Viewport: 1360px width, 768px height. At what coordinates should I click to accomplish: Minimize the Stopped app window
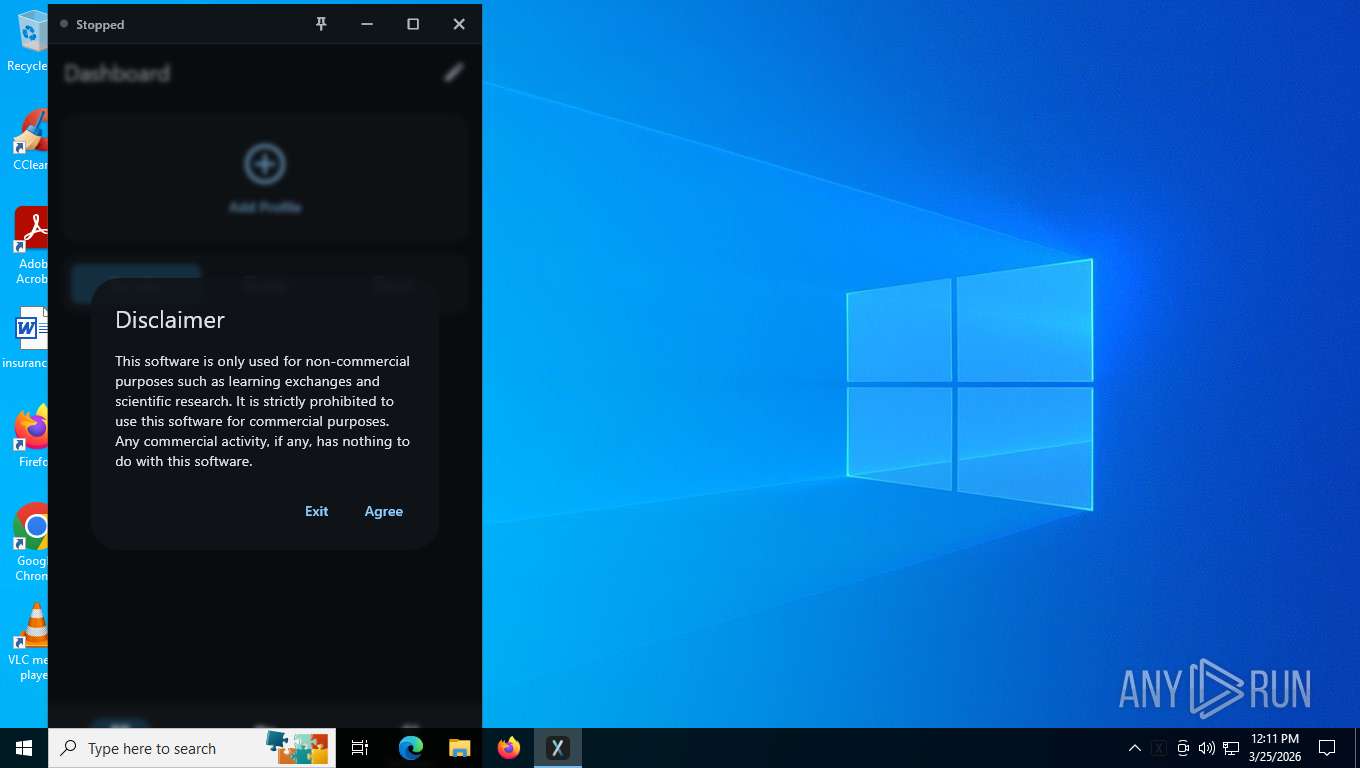[x=367, y=24]
